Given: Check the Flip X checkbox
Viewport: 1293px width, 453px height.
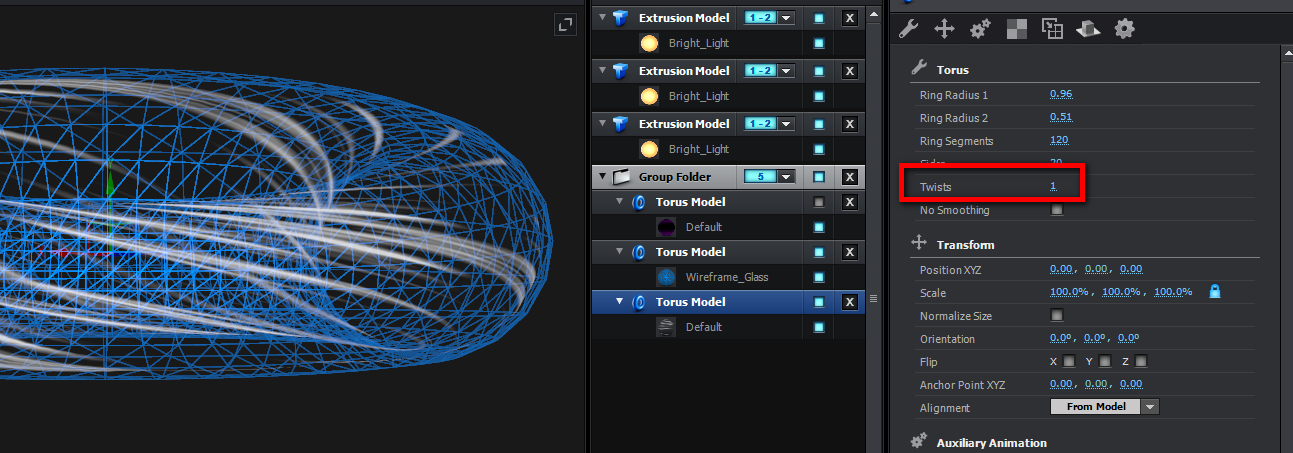Looking at the screenshot, I should tap(1069, 361).
